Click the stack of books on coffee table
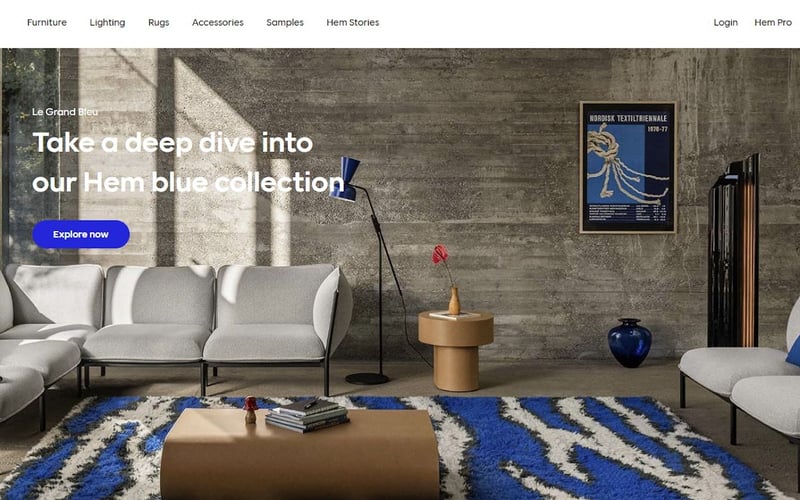Screen dimensions: 800x500 click(307, 415)
